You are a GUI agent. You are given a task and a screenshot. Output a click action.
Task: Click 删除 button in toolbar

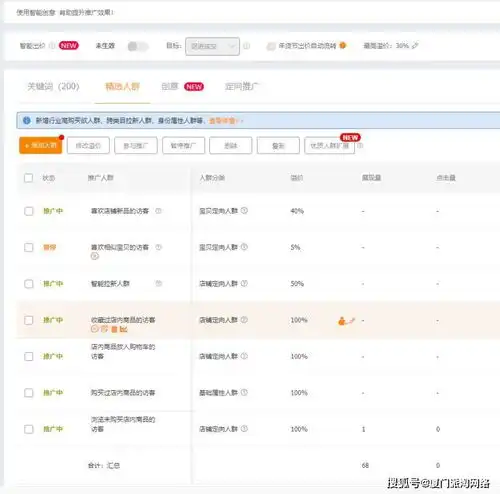[231, 145]
